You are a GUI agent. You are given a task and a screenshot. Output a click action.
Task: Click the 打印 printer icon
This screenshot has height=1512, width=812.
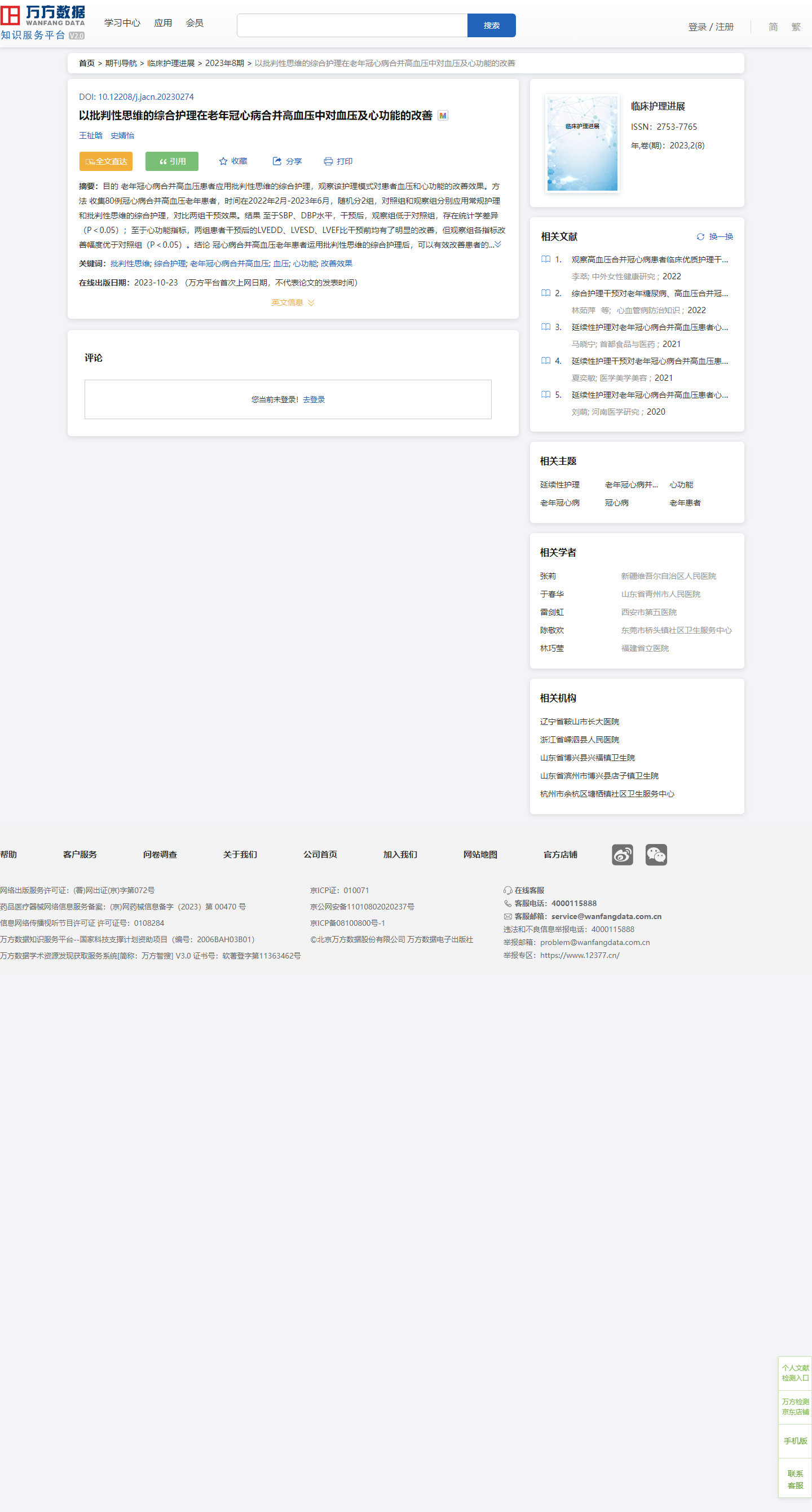(328, 161)
